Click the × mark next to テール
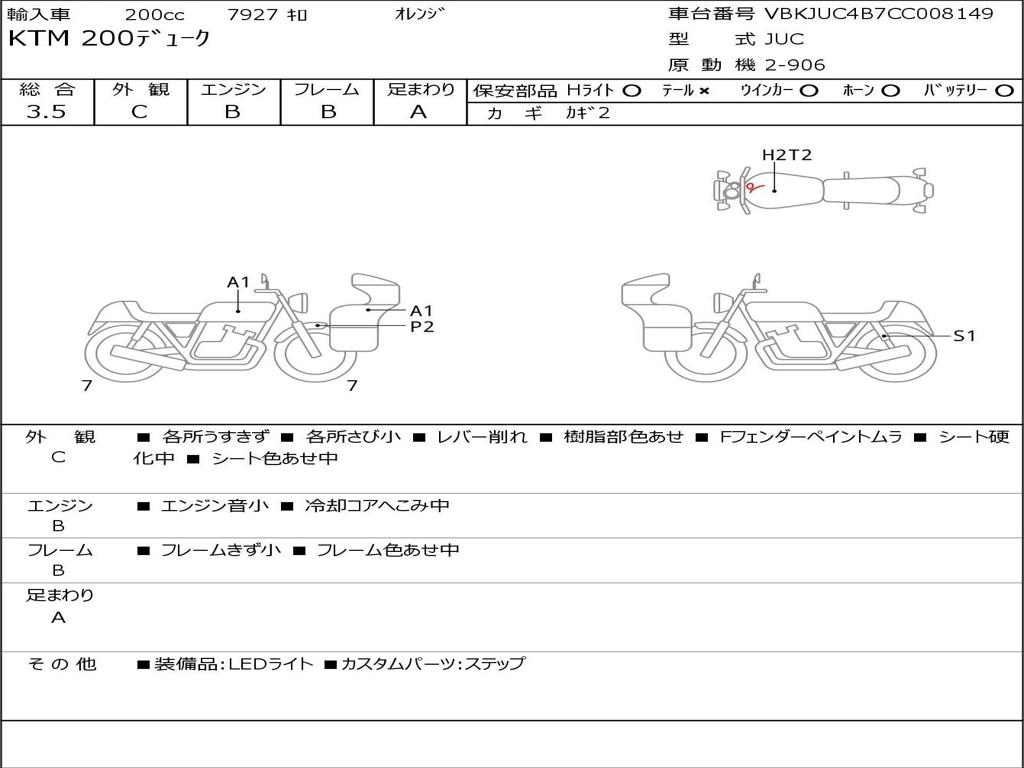Screen dimensions: 1024x768 704,90
